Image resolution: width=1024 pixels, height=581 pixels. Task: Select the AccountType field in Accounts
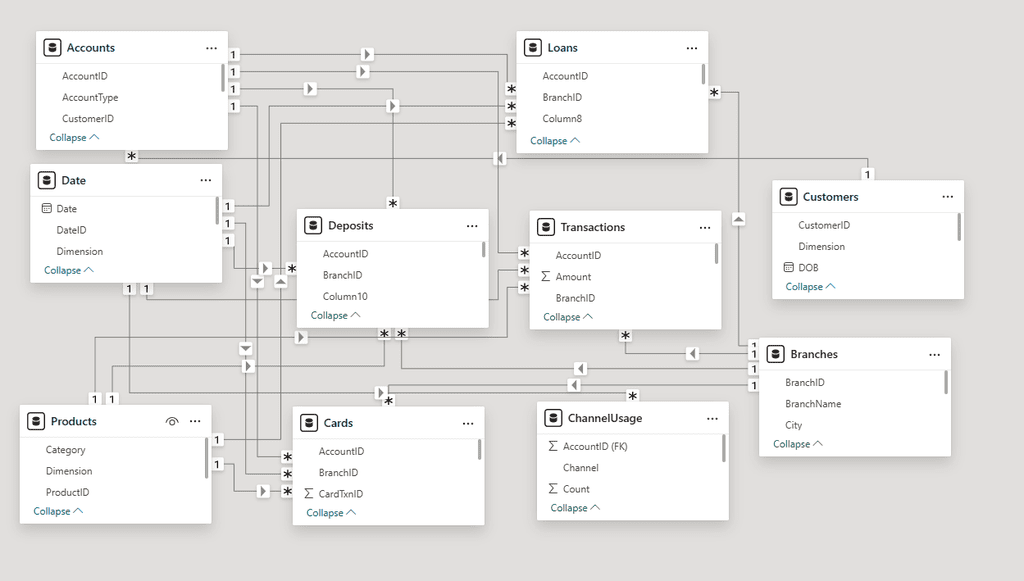pyautogui.click(x=90, y=98)
